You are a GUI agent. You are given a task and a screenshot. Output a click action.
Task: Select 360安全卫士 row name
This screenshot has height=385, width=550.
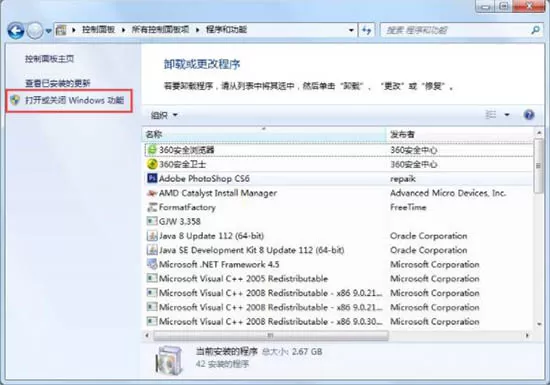click(x=182, y=164)
